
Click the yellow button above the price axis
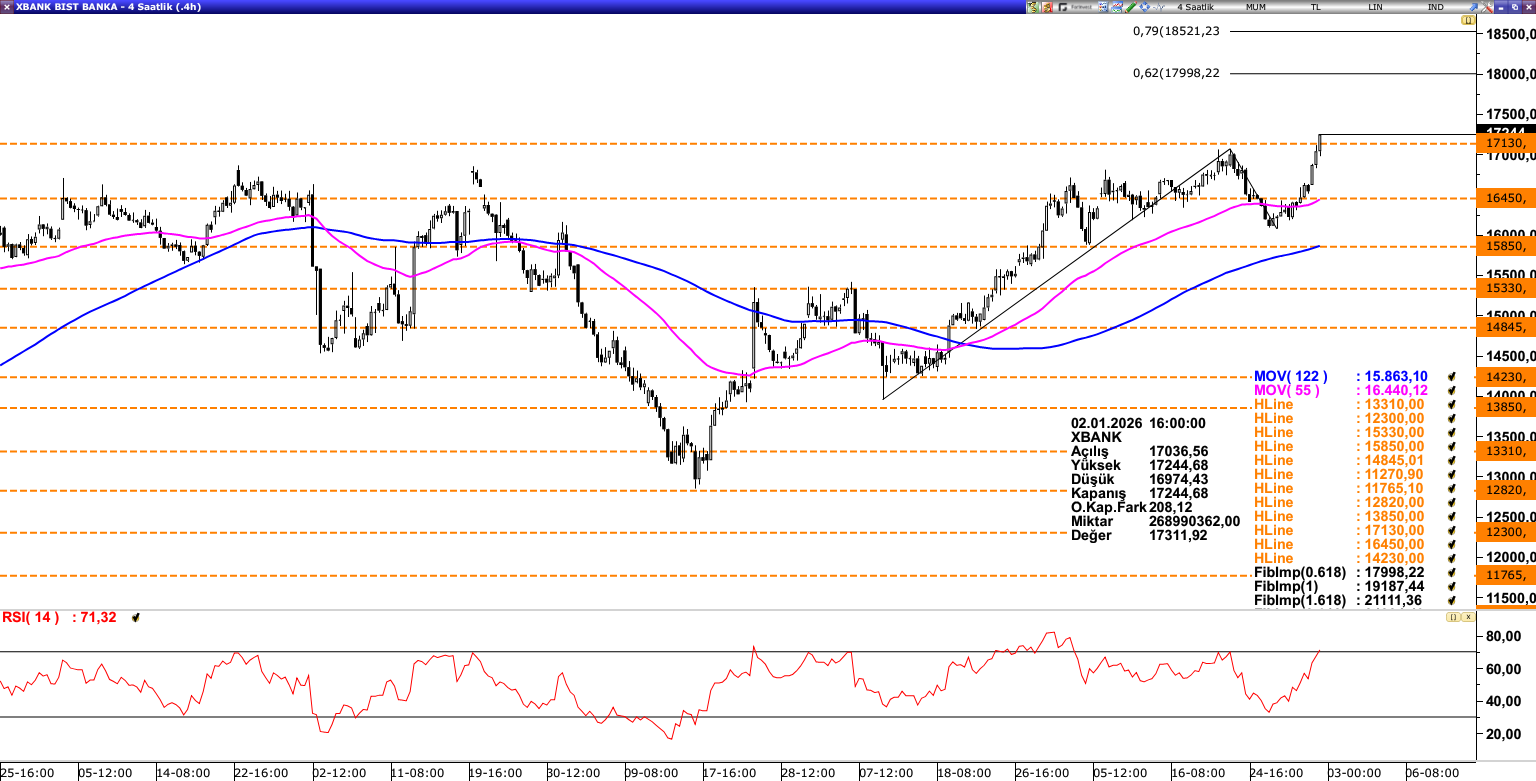coord(1468,20)
